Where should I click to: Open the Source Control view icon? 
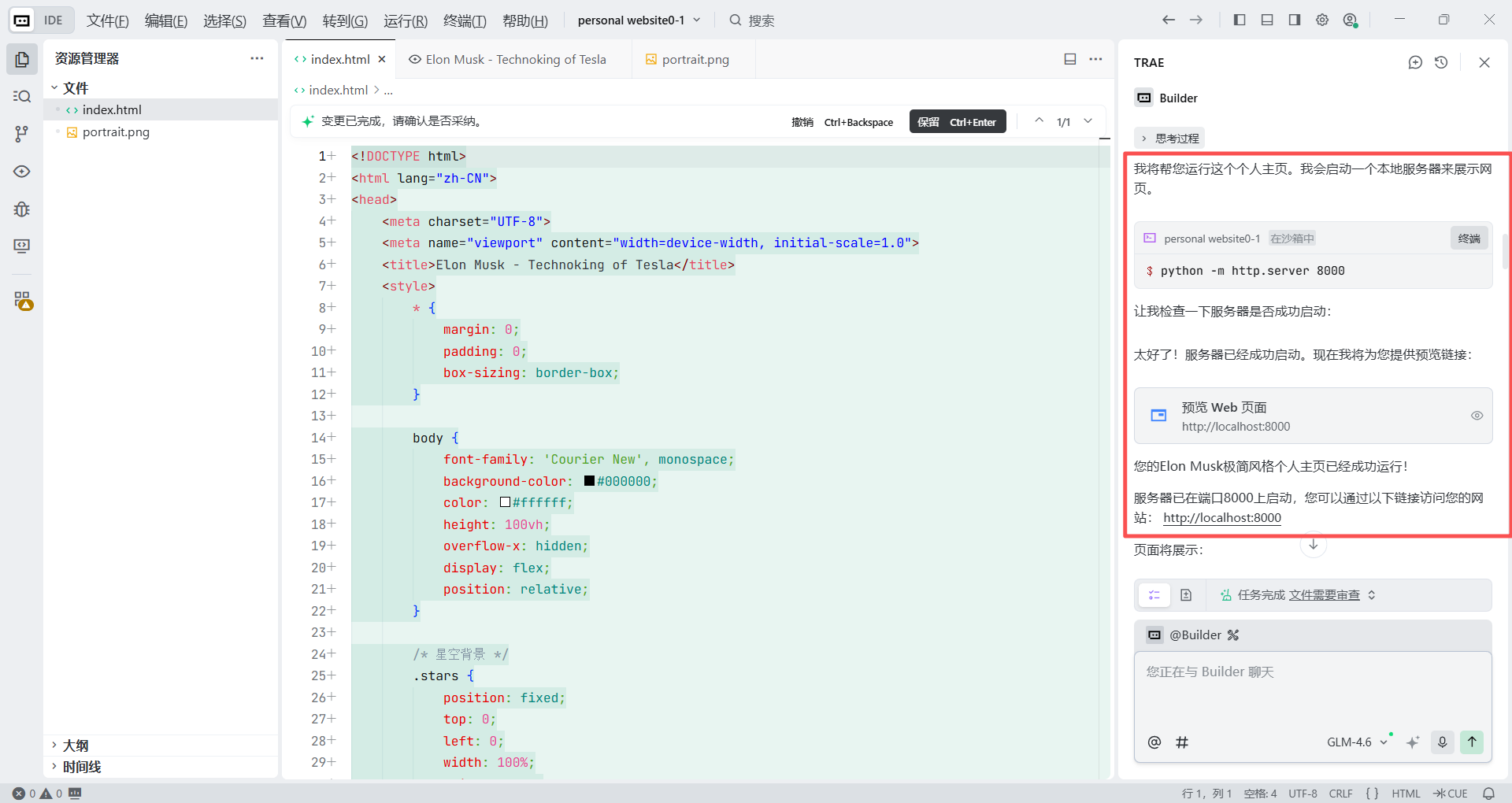pos(22,134)
